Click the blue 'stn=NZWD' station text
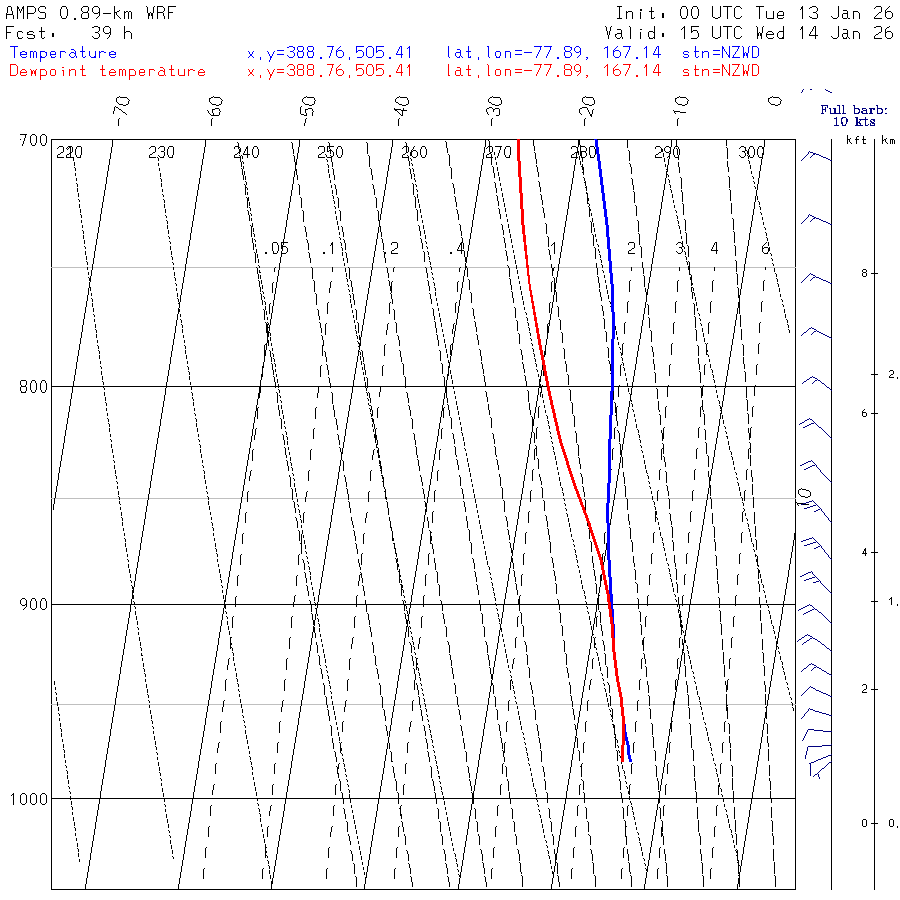Viewport: 900px width, 900px height. pos(721,53)
